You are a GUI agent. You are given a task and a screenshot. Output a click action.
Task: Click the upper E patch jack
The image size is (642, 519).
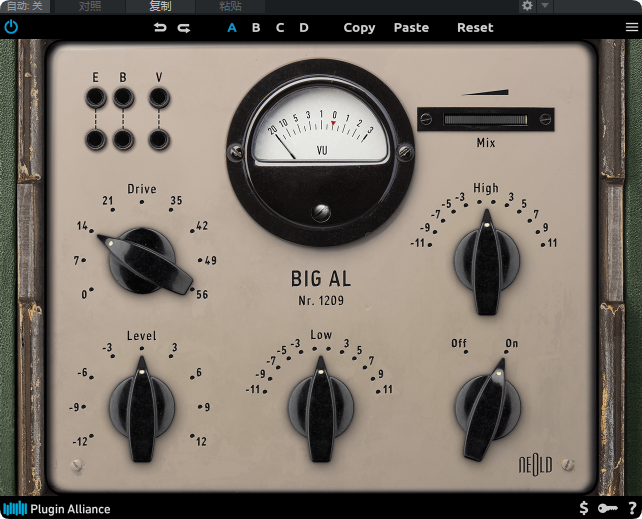click(x=95, y=97)
